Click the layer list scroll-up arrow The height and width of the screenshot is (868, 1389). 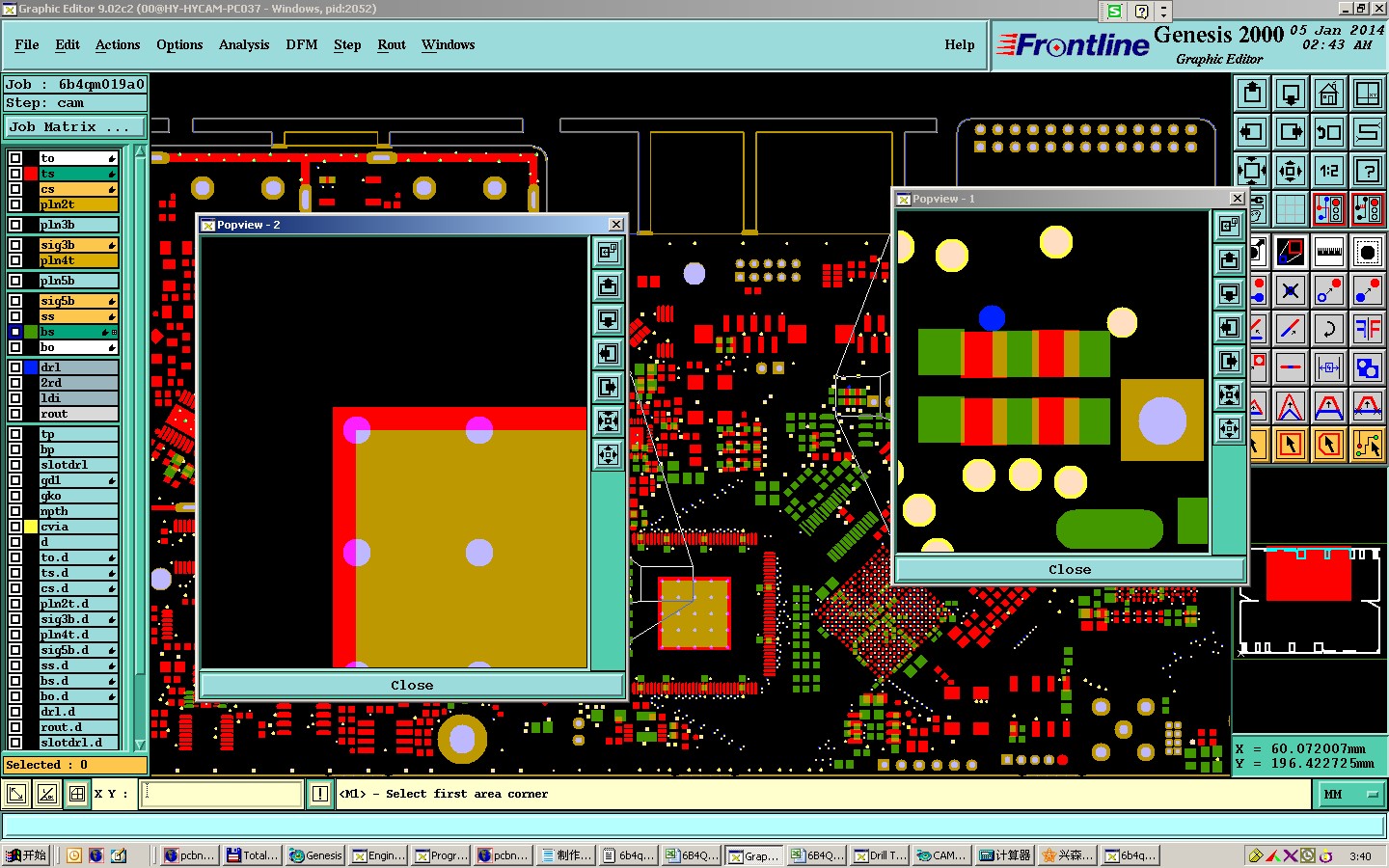coord(140,152)
